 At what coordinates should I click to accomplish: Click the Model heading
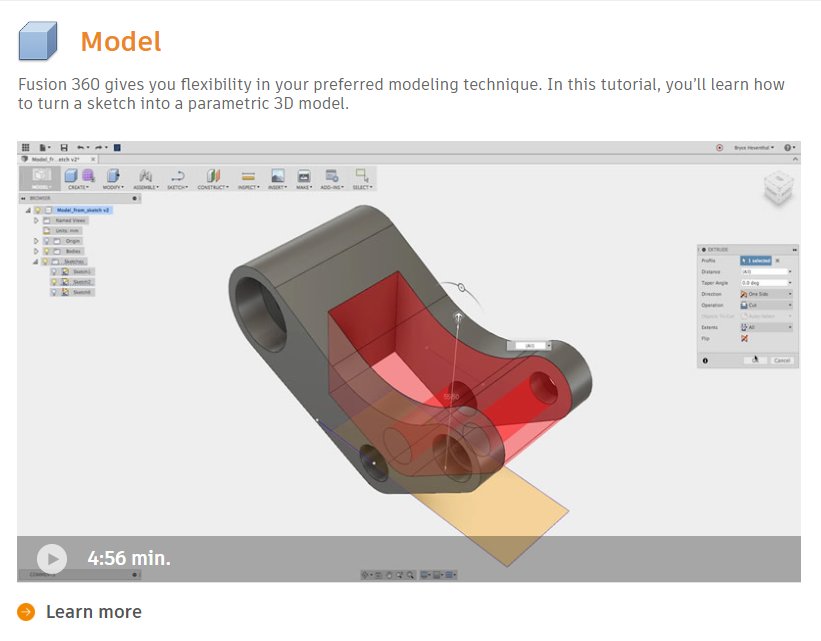point(121,41)
